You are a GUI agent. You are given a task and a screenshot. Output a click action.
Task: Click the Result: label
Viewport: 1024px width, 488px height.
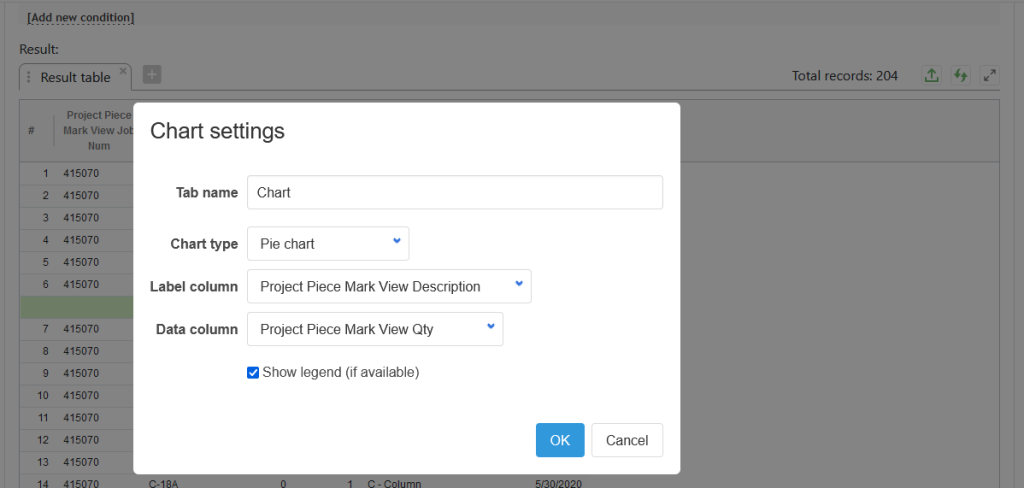click(x=39, y=49)
